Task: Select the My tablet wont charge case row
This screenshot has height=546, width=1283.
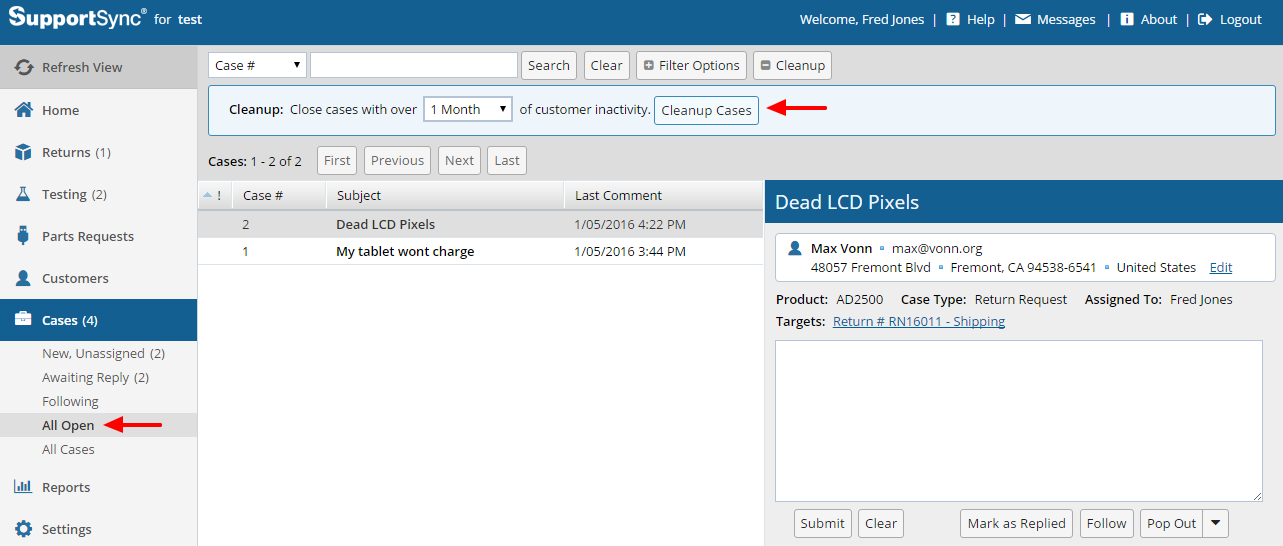Action: pyautogui.click(x=405, y=251)
